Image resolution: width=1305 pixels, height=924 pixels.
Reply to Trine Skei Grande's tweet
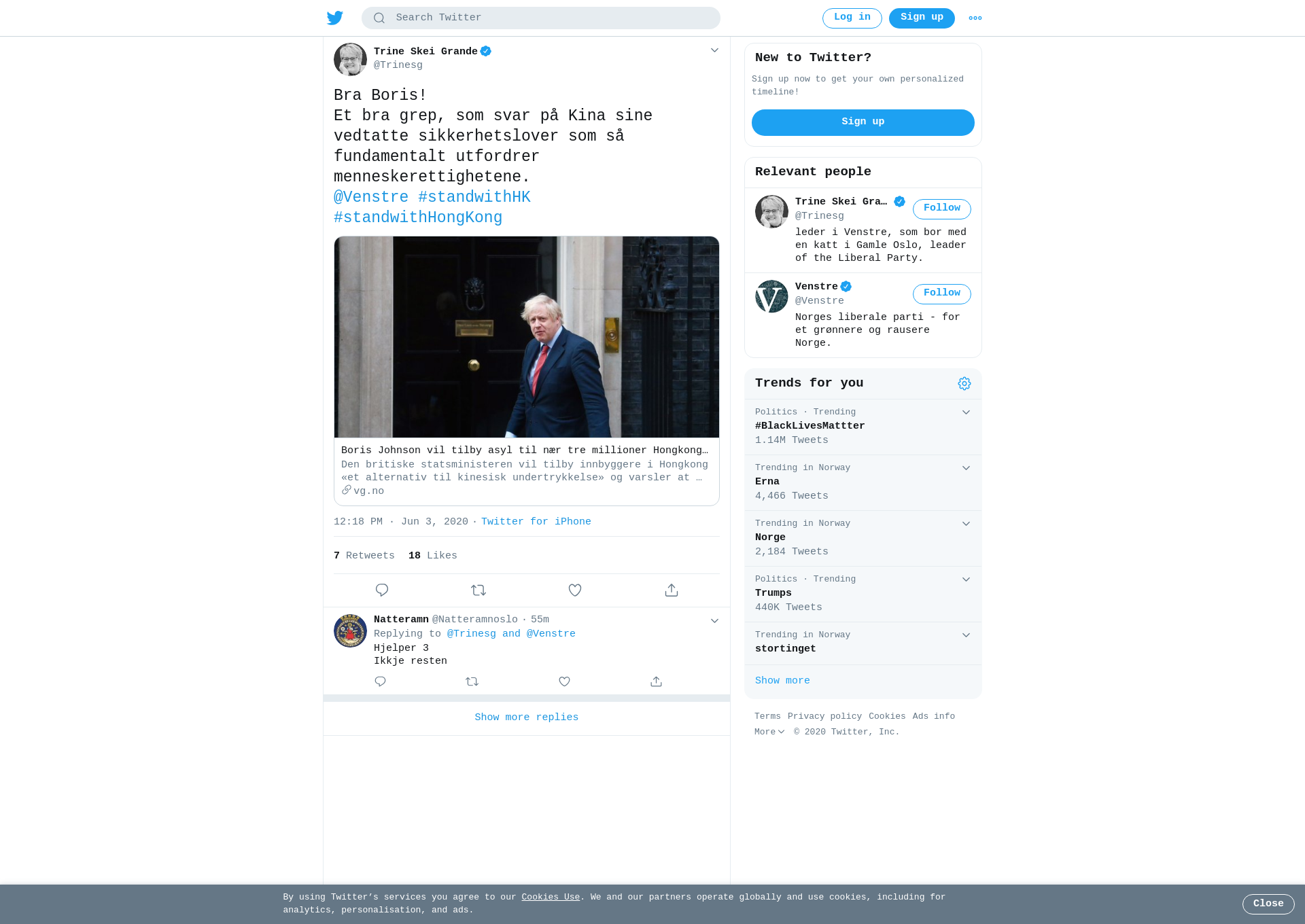pos(382,590)
